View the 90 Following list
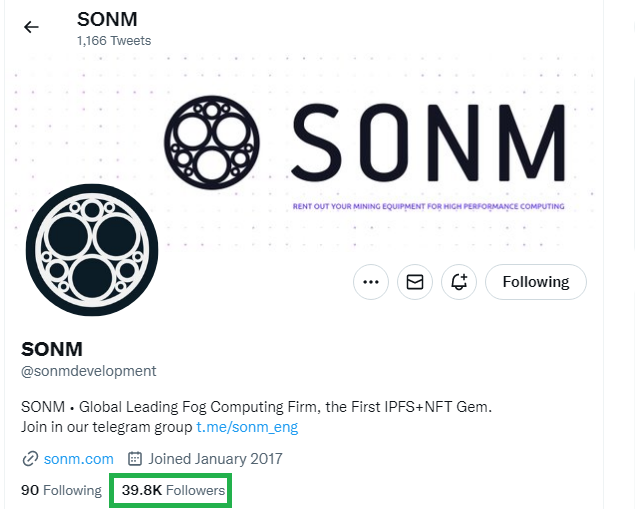 [61, 490]
